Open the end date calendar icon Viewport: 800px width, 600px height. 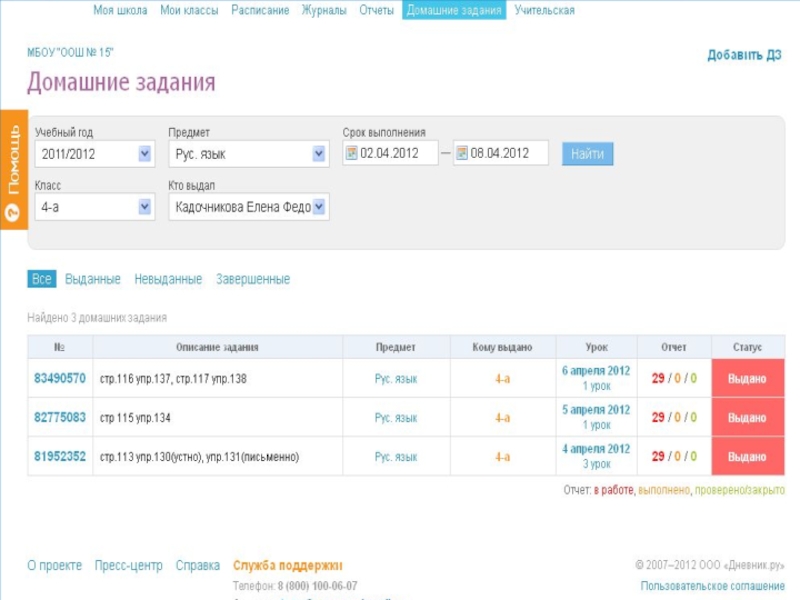(x=461, y=153)
